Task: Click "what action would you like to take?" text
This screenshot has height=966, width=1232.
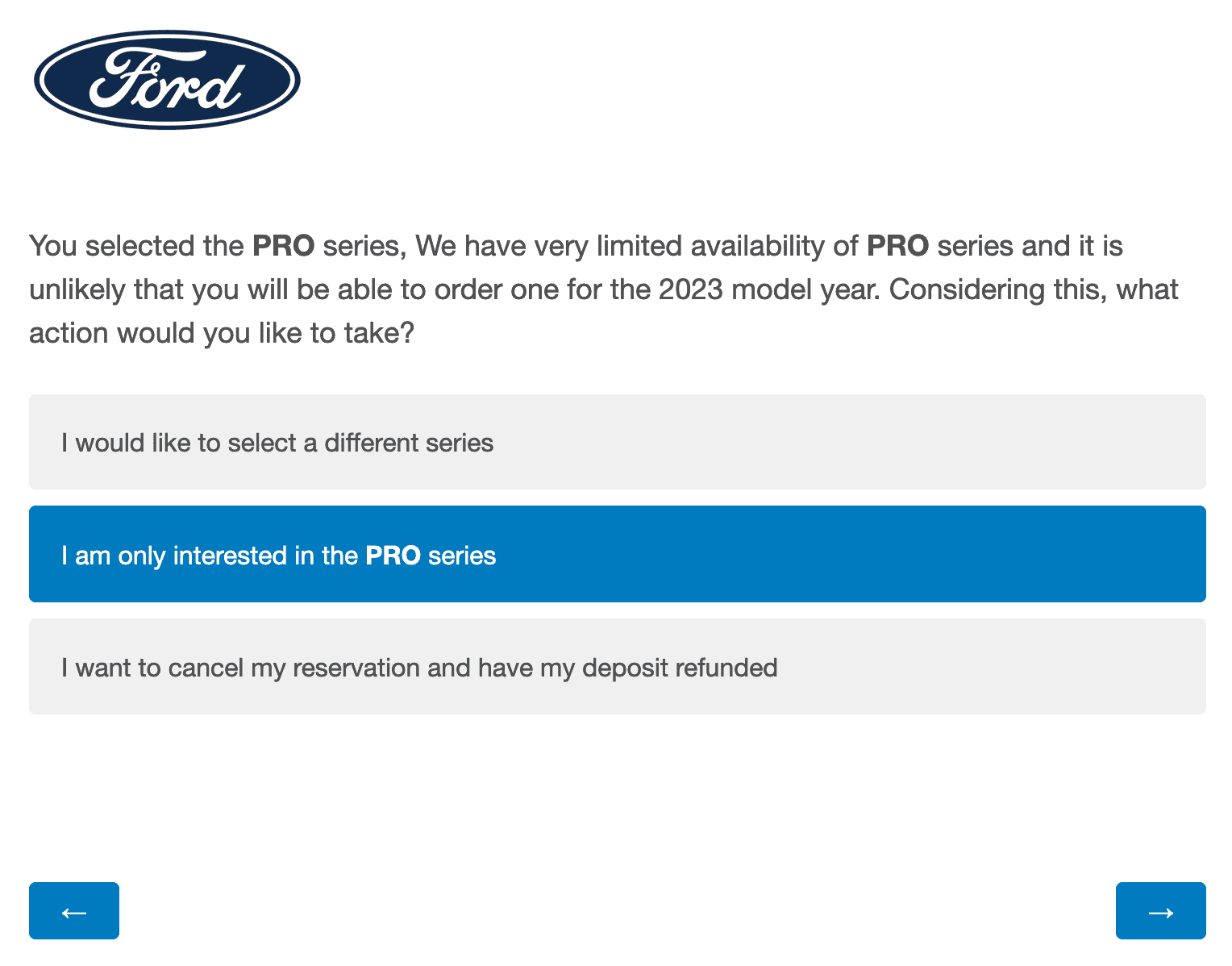Action: click(x=221, y=333)
